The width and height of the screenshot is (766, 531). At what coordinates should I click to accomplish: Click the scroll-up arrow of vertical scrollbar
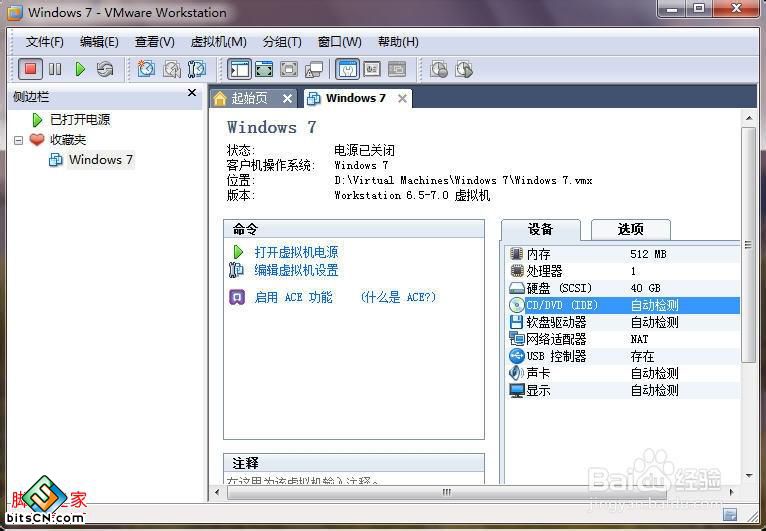748,118
